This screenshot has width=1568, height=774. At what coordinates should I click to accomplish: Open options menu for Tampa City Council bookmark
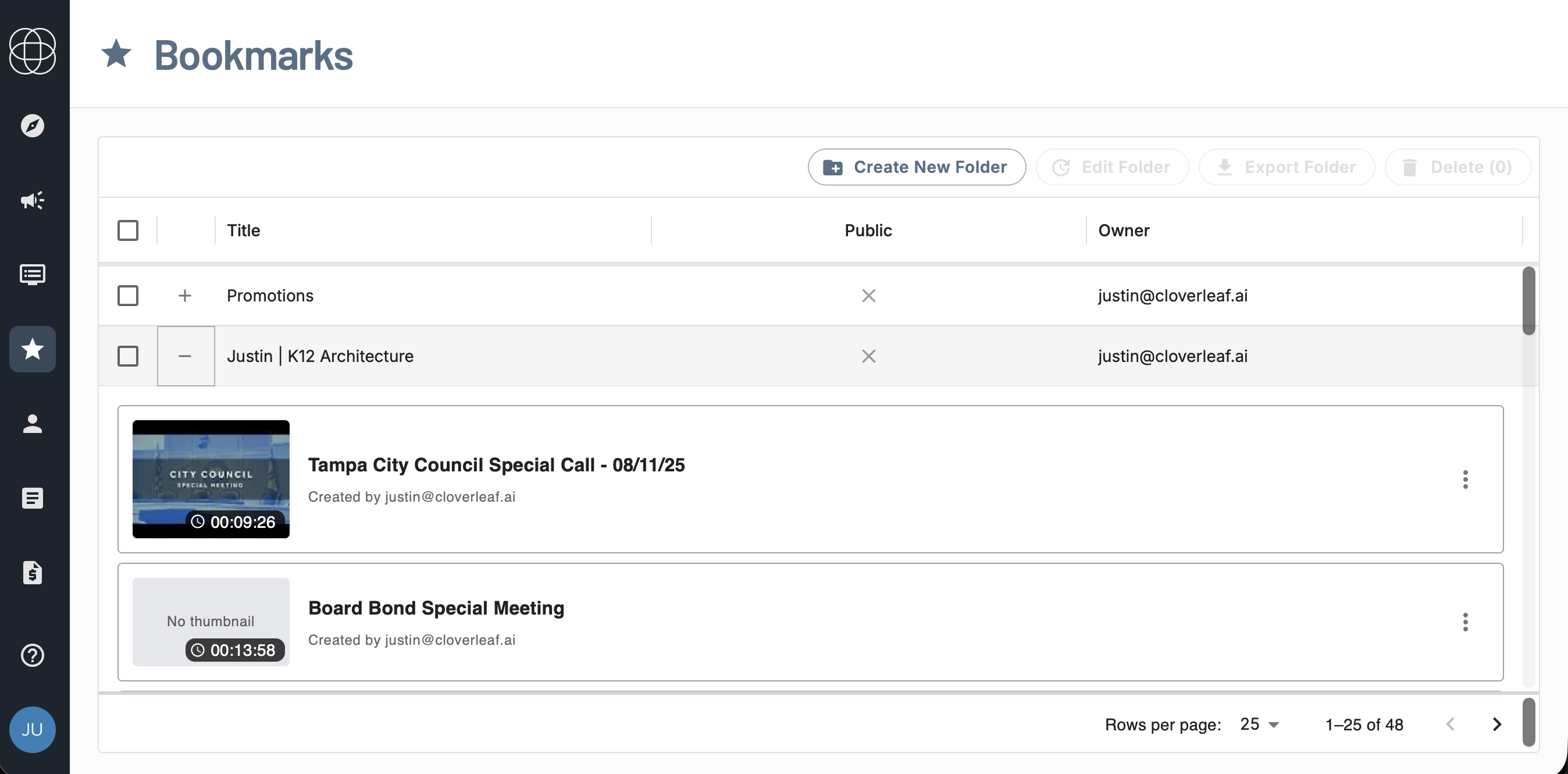1465,480
